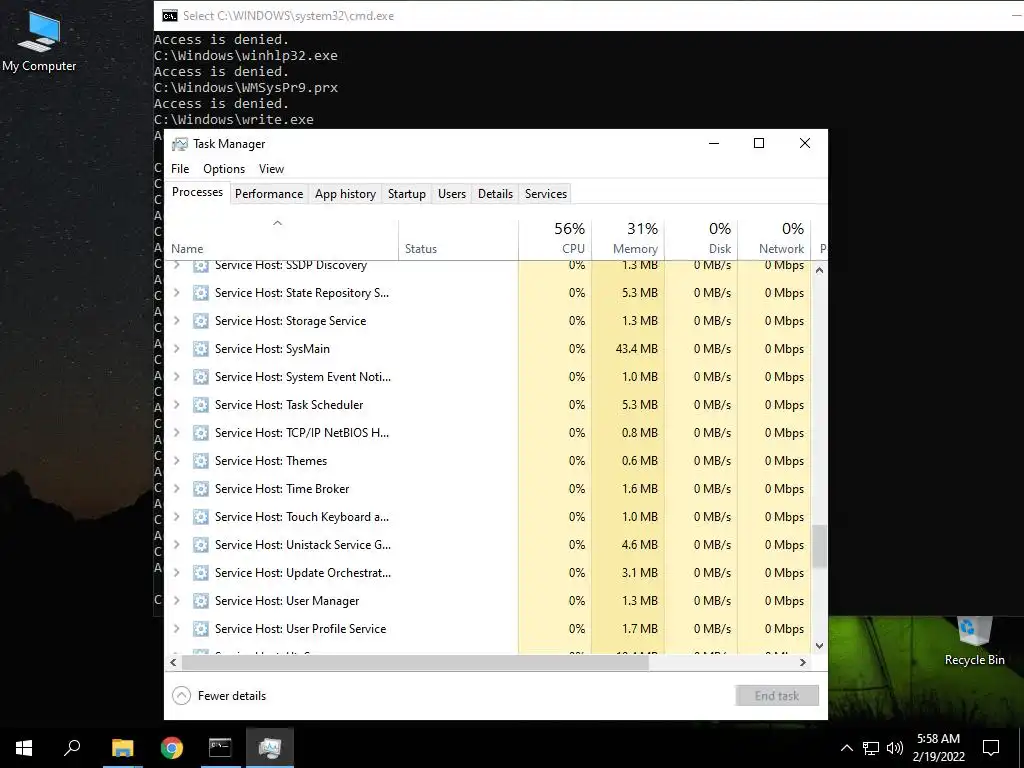Screen dimensions: 1024x768
Task: Open File Explorer from taskbar
Action: click(x=122, y=748)
